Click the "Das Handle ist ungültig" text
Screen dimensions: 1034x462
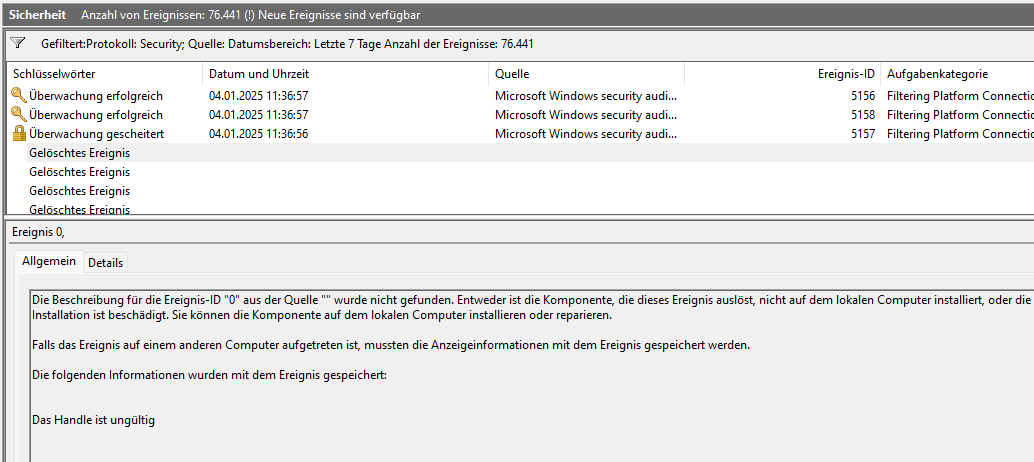click(x=94, y=420)
